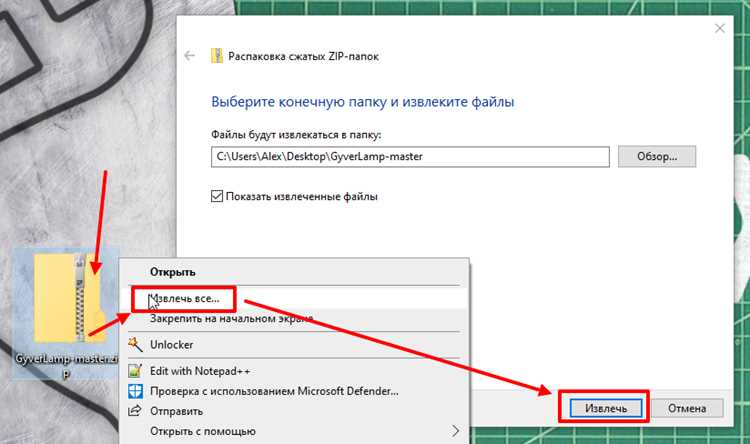Open the Обзор... browse button
This screenshot has width=750, height=444.
click(657, 156)
